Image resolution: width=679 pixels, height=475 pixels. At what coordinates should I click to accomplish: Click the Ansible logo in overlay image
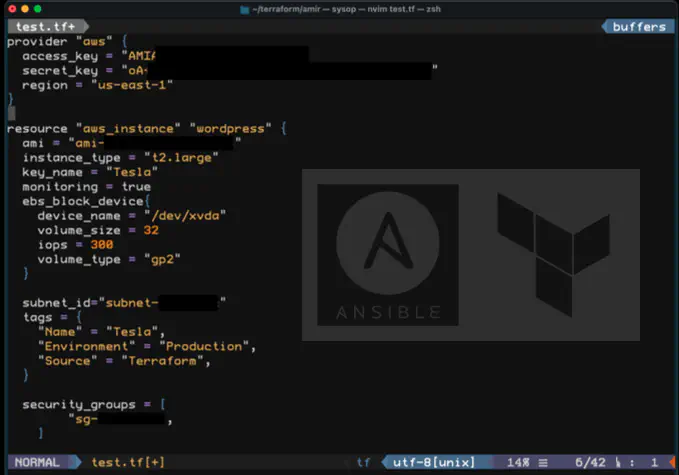point(388,255)
